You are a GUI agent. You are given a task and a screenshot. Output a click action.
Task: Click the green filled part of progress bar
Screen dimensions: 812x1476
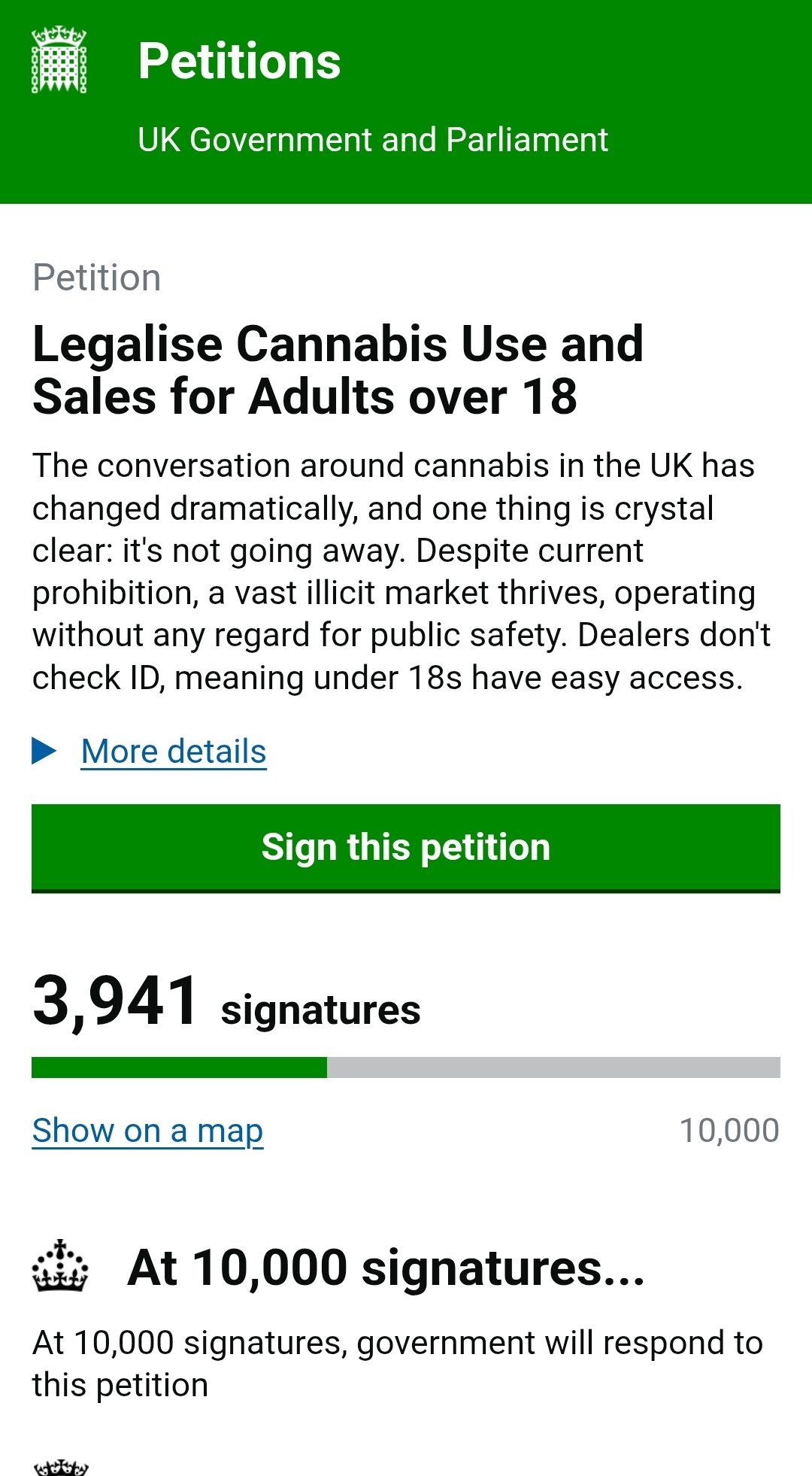coord(179,1067)
